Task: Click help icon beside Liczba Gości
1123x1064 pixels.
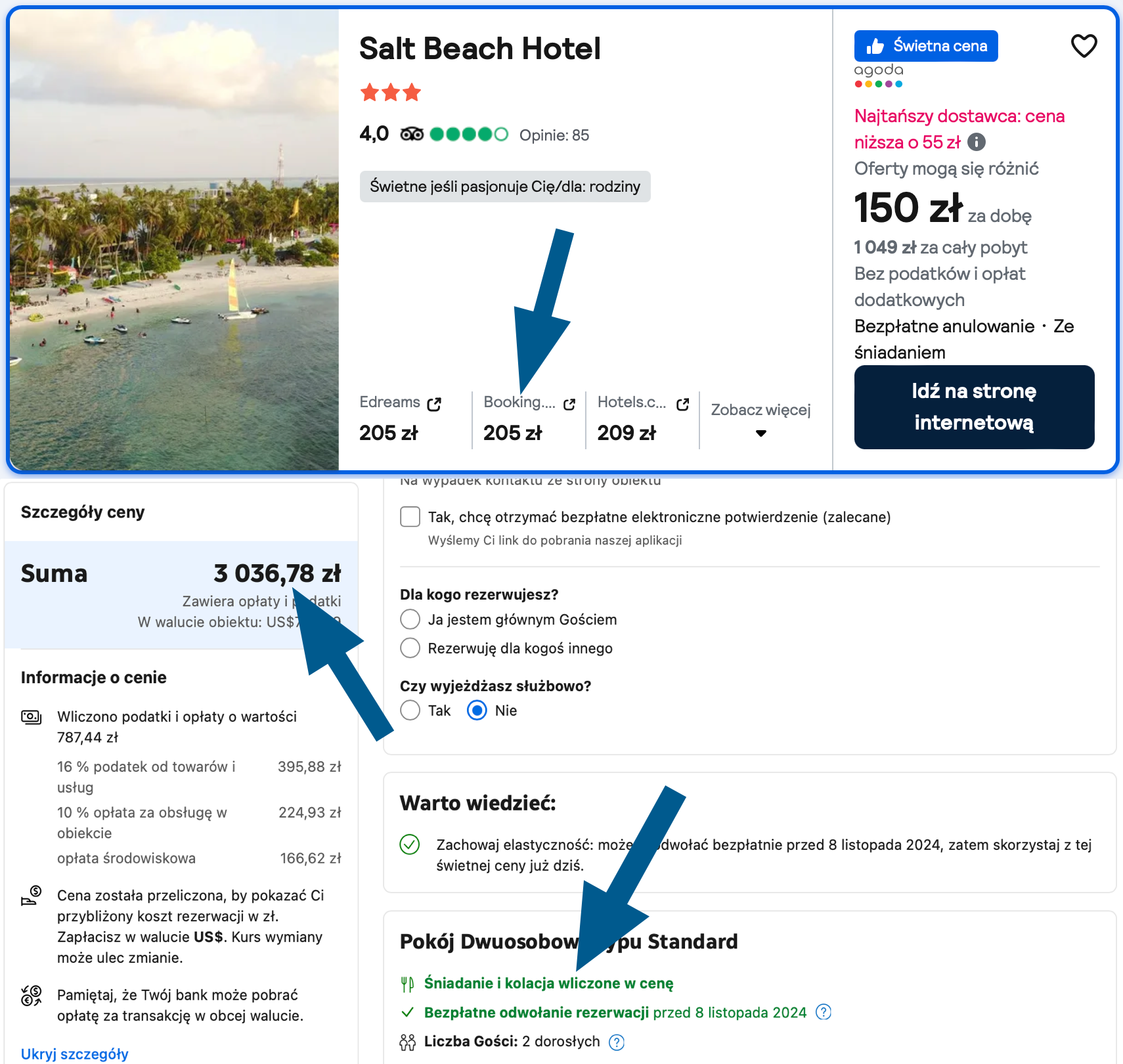Action: 616,1042
